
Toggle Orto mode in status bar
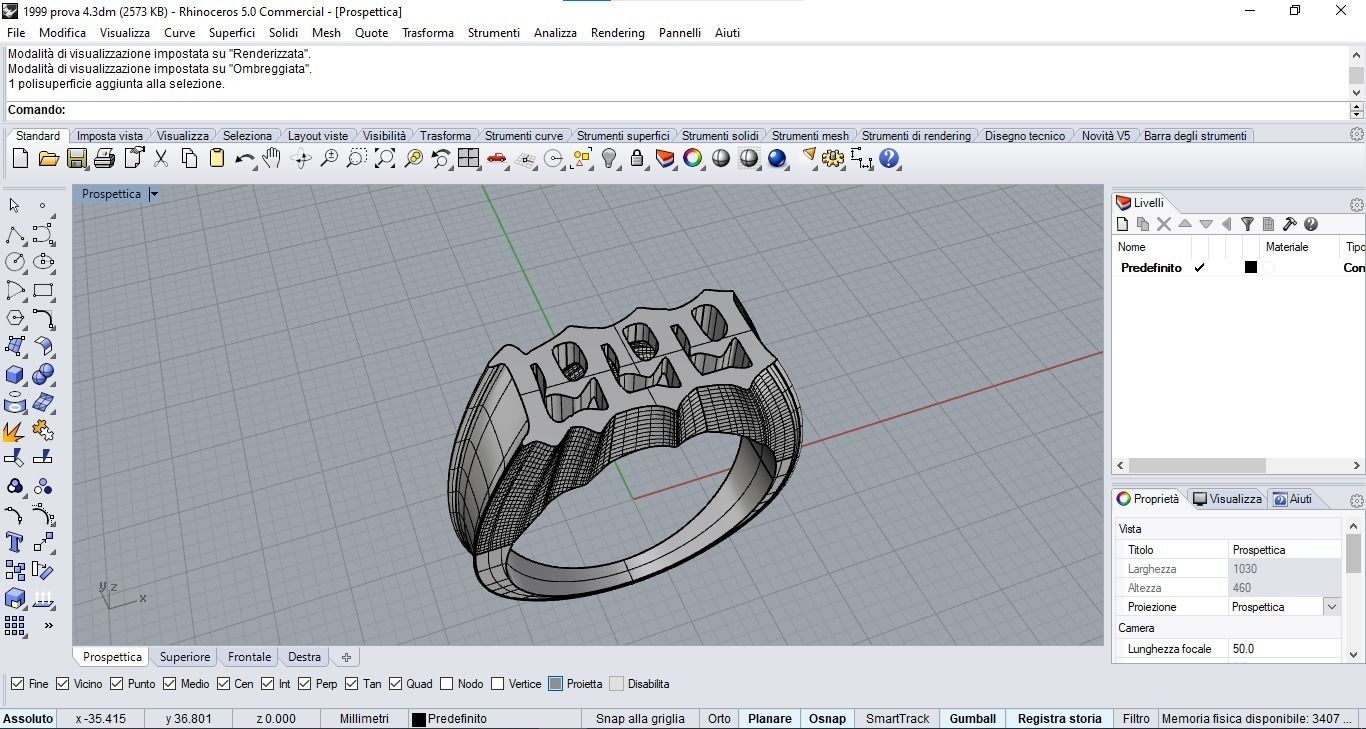tap(719, 719)
